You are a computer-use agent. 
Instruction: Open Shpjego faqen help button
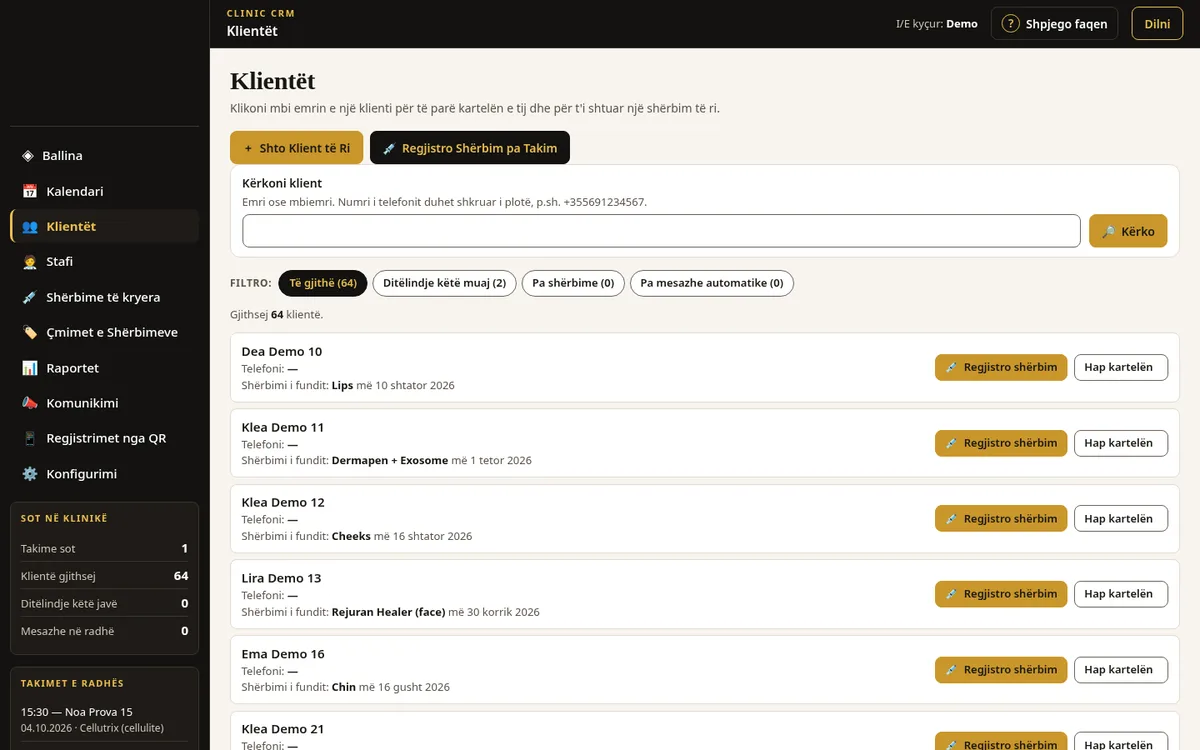[1054, 24]
